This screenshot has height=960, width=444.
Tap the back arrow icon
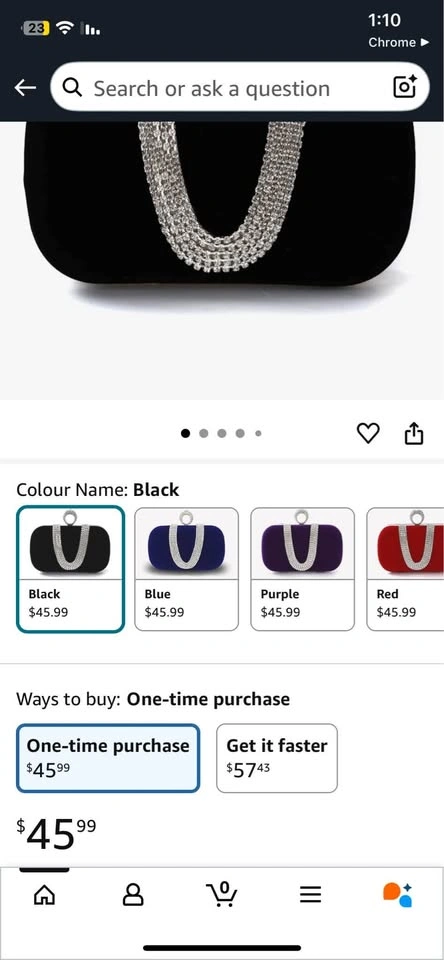[25, 88]
